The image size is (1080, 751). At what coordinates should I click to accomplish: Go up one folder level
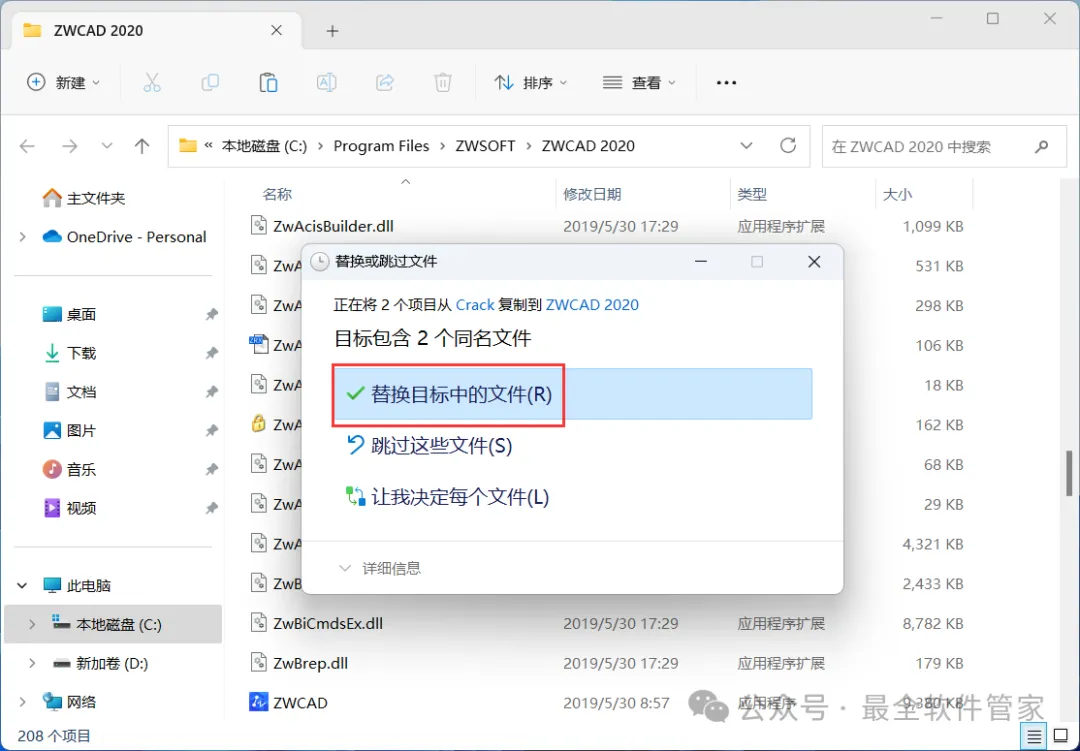click(142, 146)
